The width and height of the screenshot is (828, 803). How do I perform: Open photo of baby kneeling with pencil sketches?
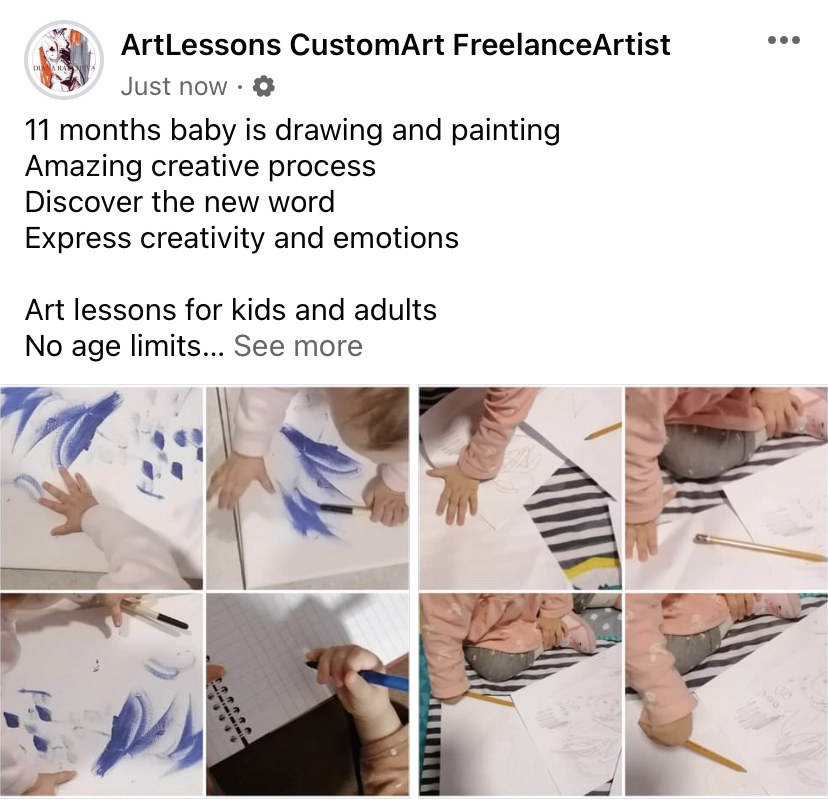[521, 694]
